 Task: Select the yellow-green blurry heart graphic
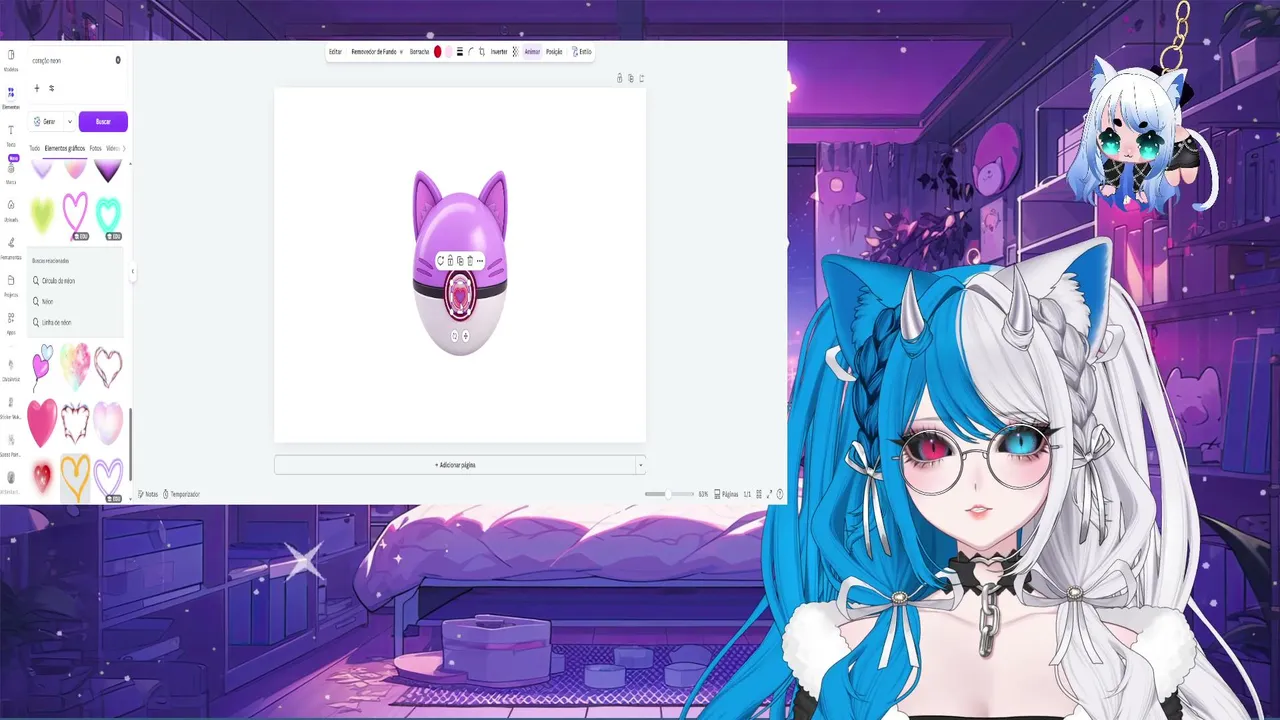tap(42, 214)
